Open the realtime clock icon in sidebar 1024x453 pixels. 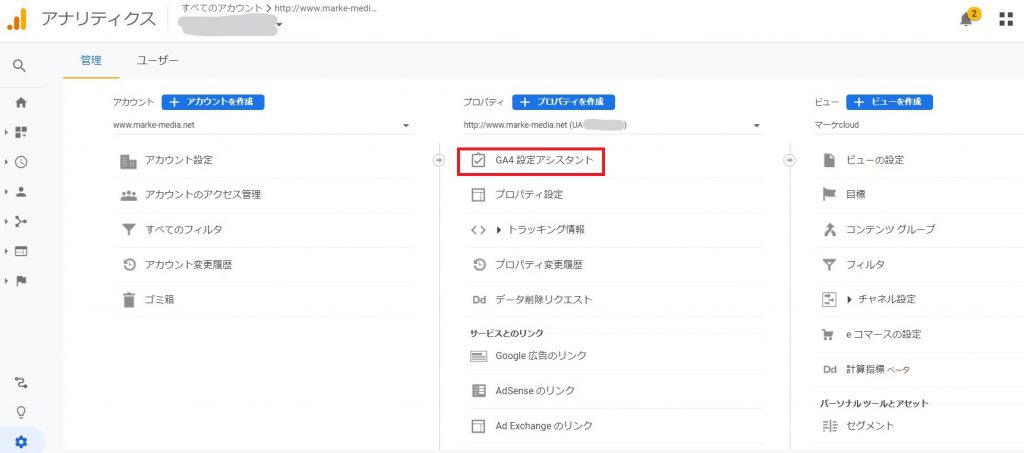pos(21,162)
